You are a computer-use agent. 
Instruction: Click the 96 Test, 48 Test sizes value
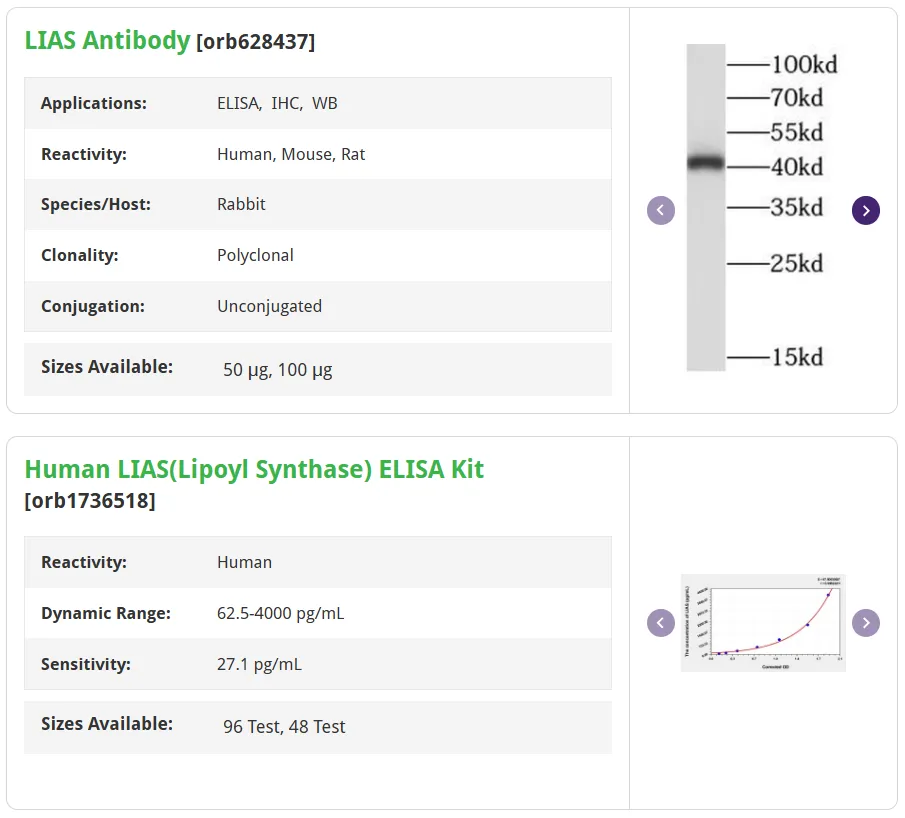pyautogui.click(x=284, y=726)
